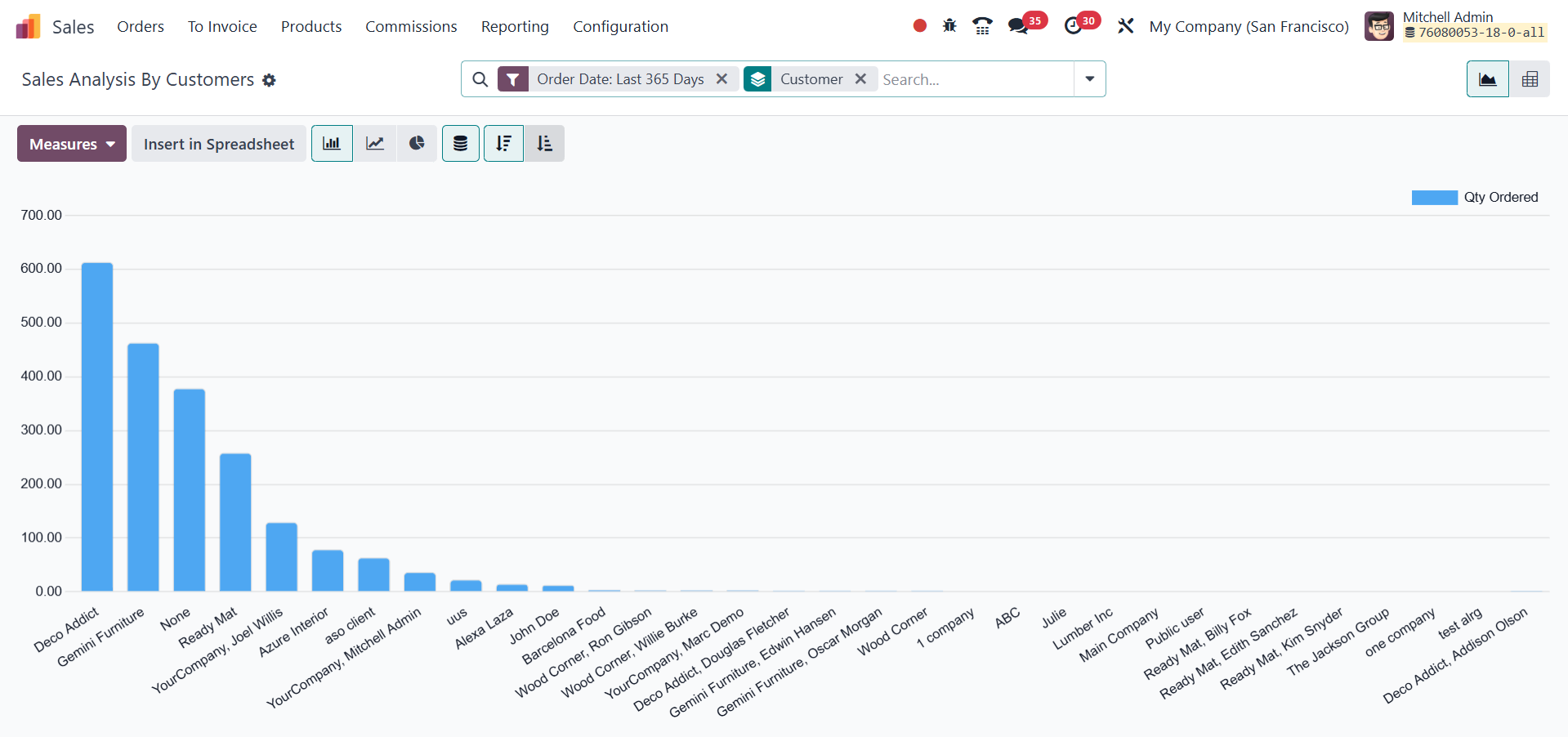
Task: Open the Reporting menu
Action: pyautogui.click(x=515, y=27)
